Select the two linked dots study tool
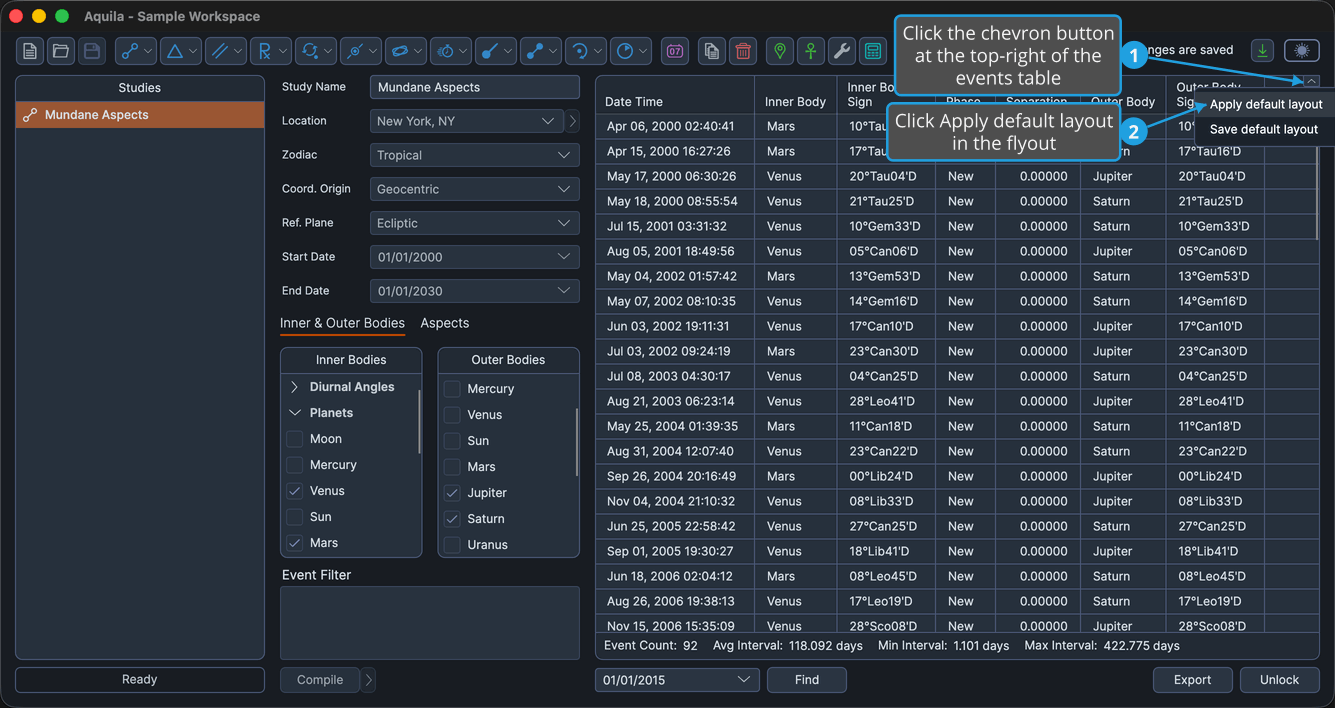Screen dimensions: 1335x708 tap(541, 51)
